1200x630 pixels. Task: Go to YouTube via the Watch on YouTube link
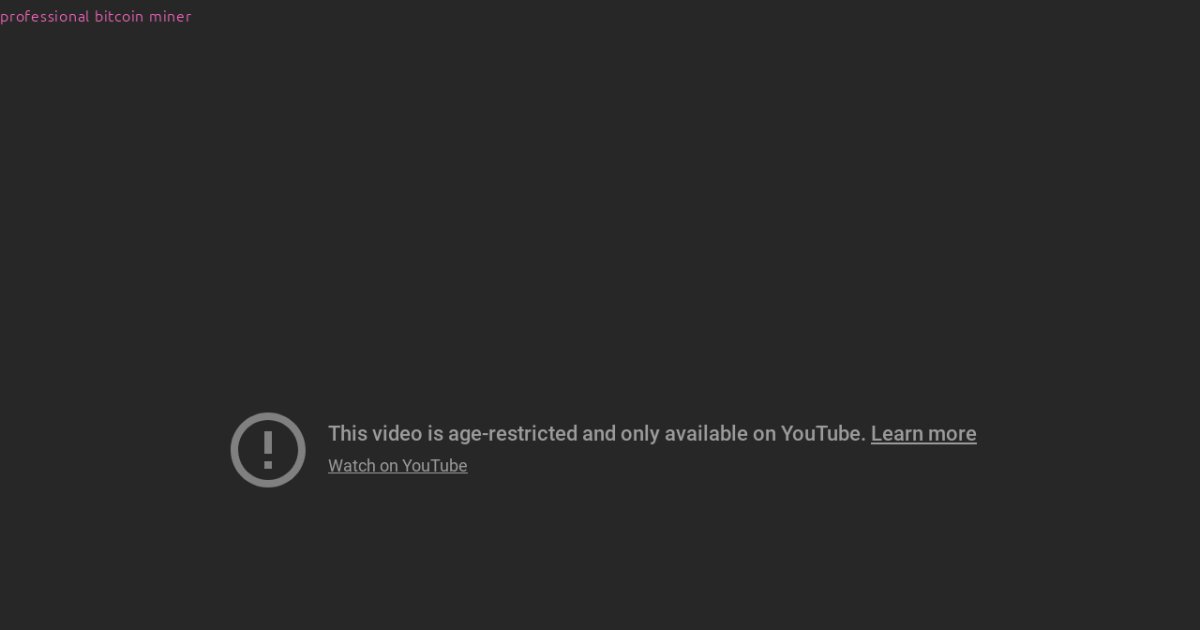pyautogui.click(x=397, y=466)
